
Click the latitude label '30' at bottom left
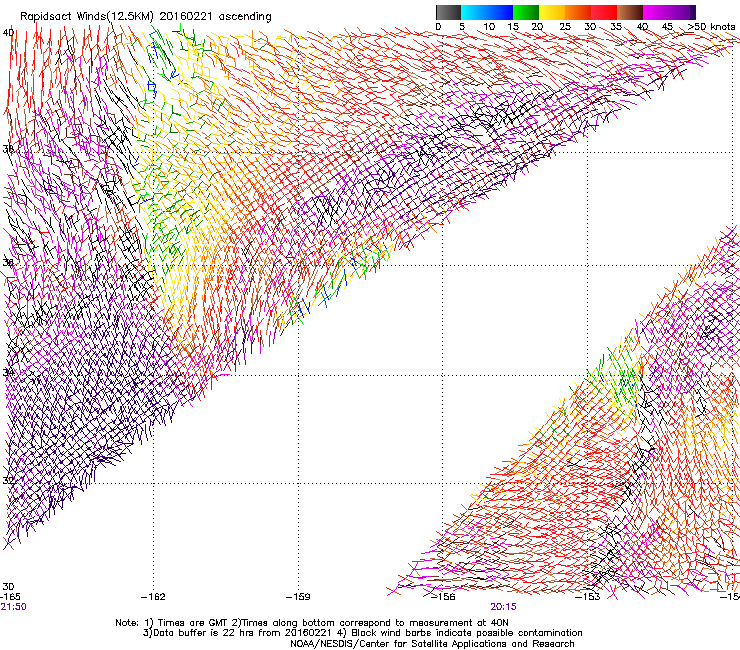pyautogui.click(x=8, y=587)
